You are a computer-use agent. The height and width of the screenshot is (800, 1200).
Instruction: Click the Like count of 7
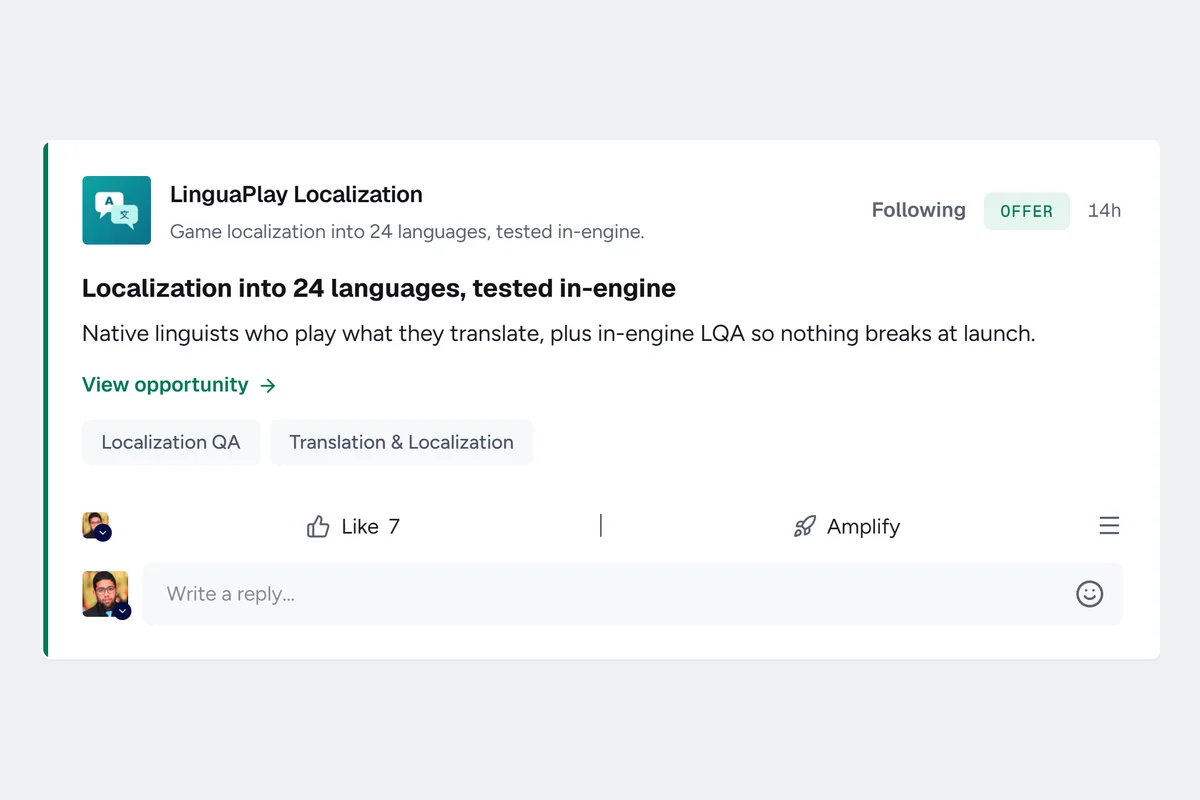coord(394,527)
